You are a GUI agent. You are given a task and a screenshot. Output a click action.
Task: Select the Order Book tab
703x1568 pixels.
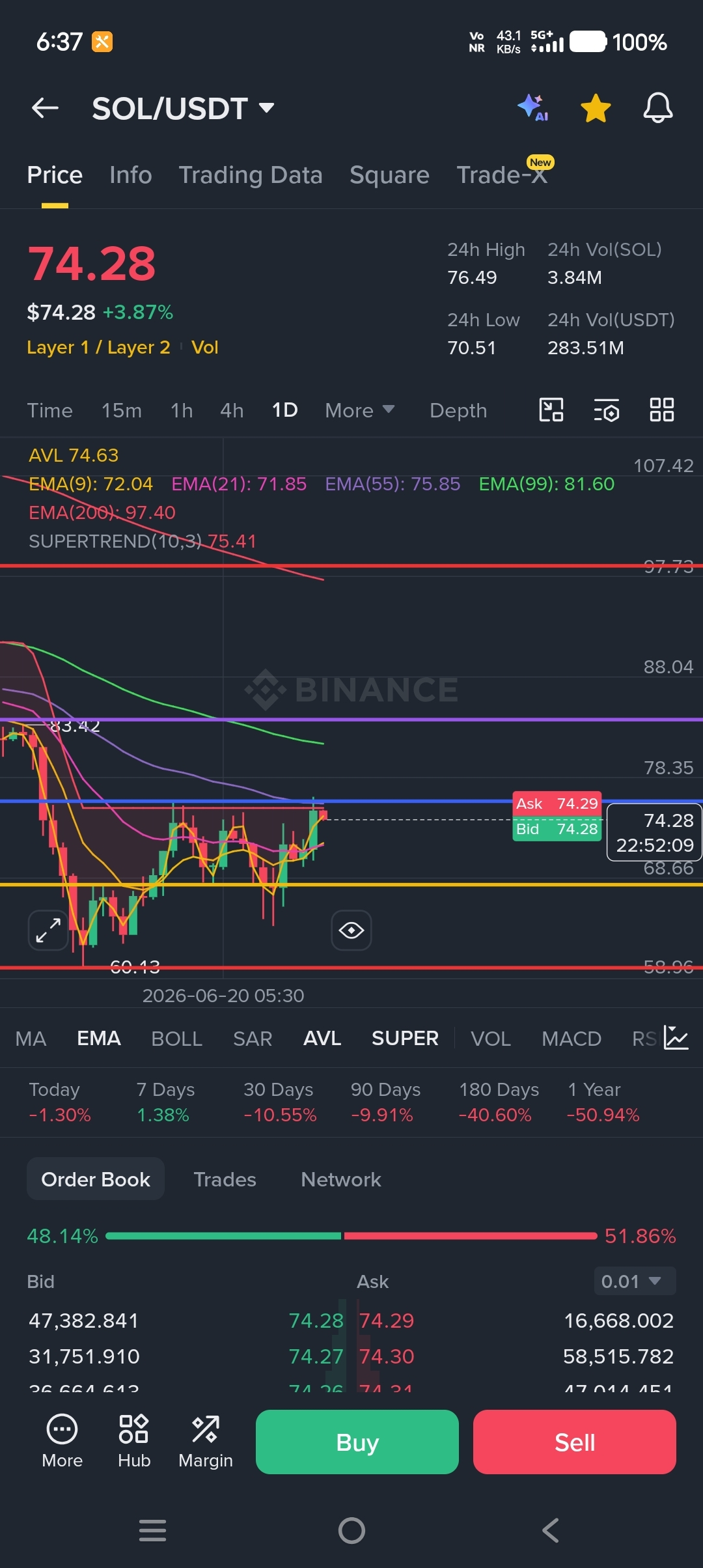96,1179
